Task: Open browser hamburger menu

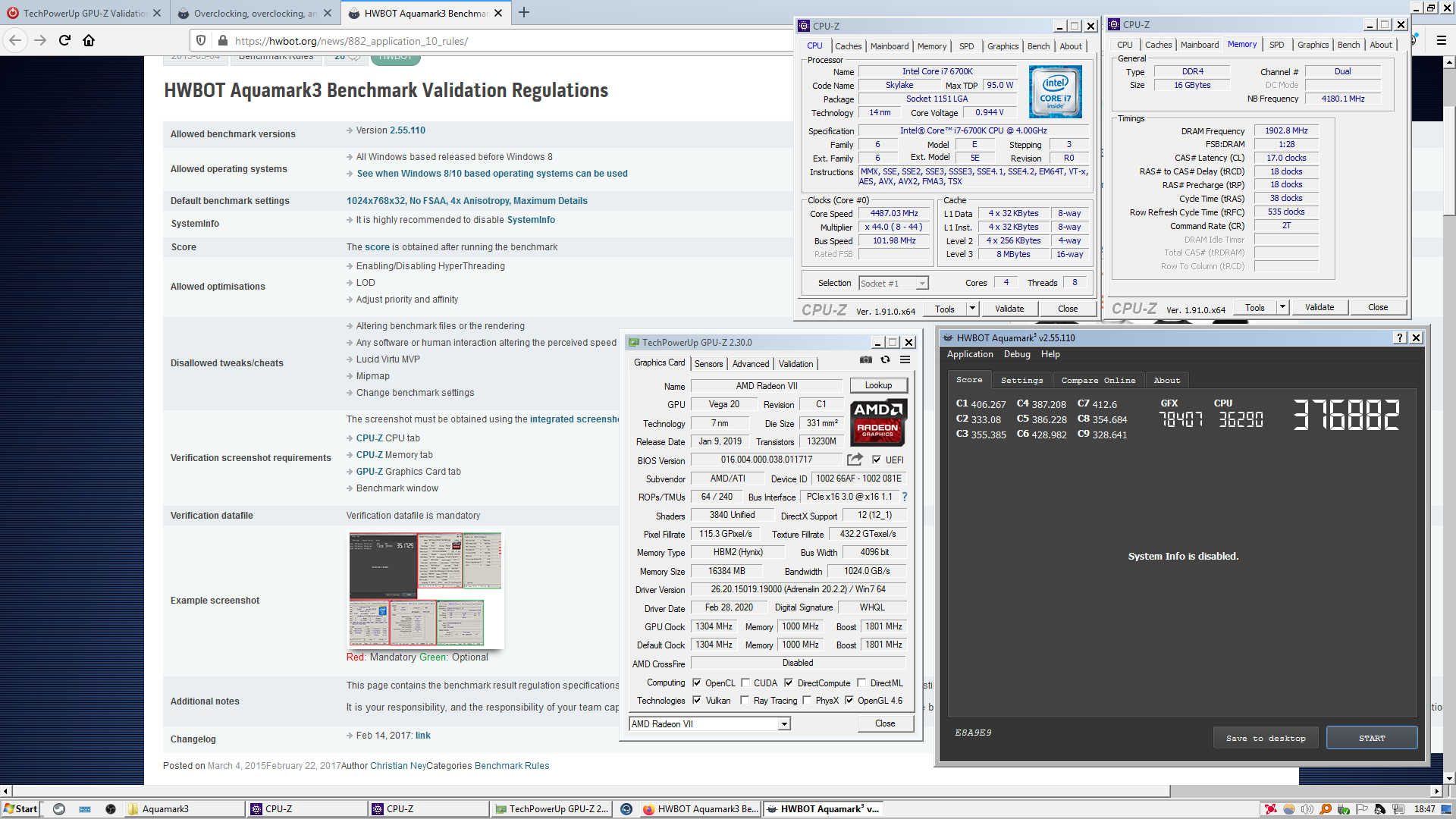Action: coord(1442,40)
